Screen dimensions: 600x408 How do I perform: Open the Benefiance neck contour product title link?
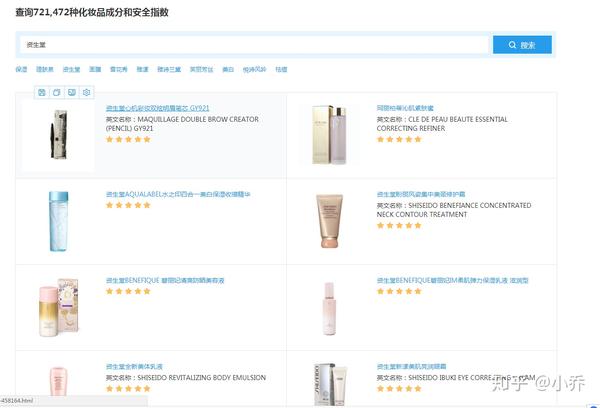coord(421,194)
